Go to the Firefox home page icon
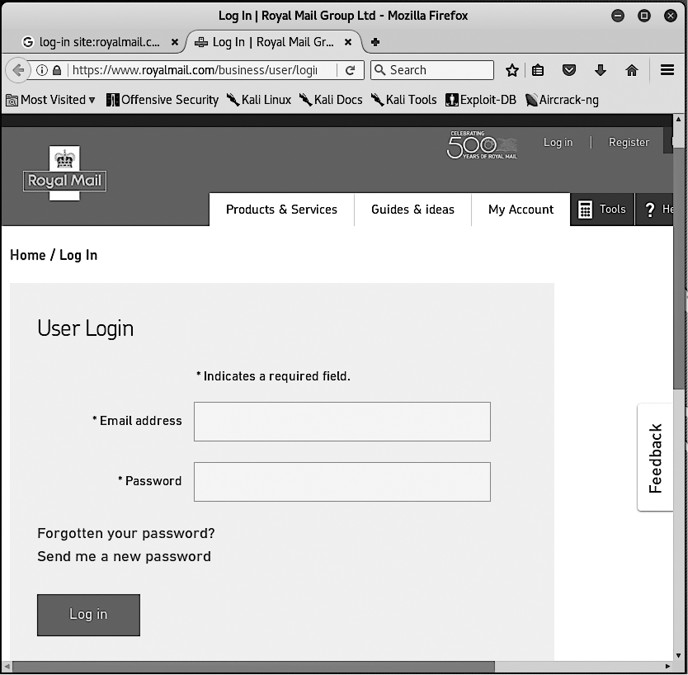Screen dimensions: 688x675 pyautogui.click(x=631, y=70)
